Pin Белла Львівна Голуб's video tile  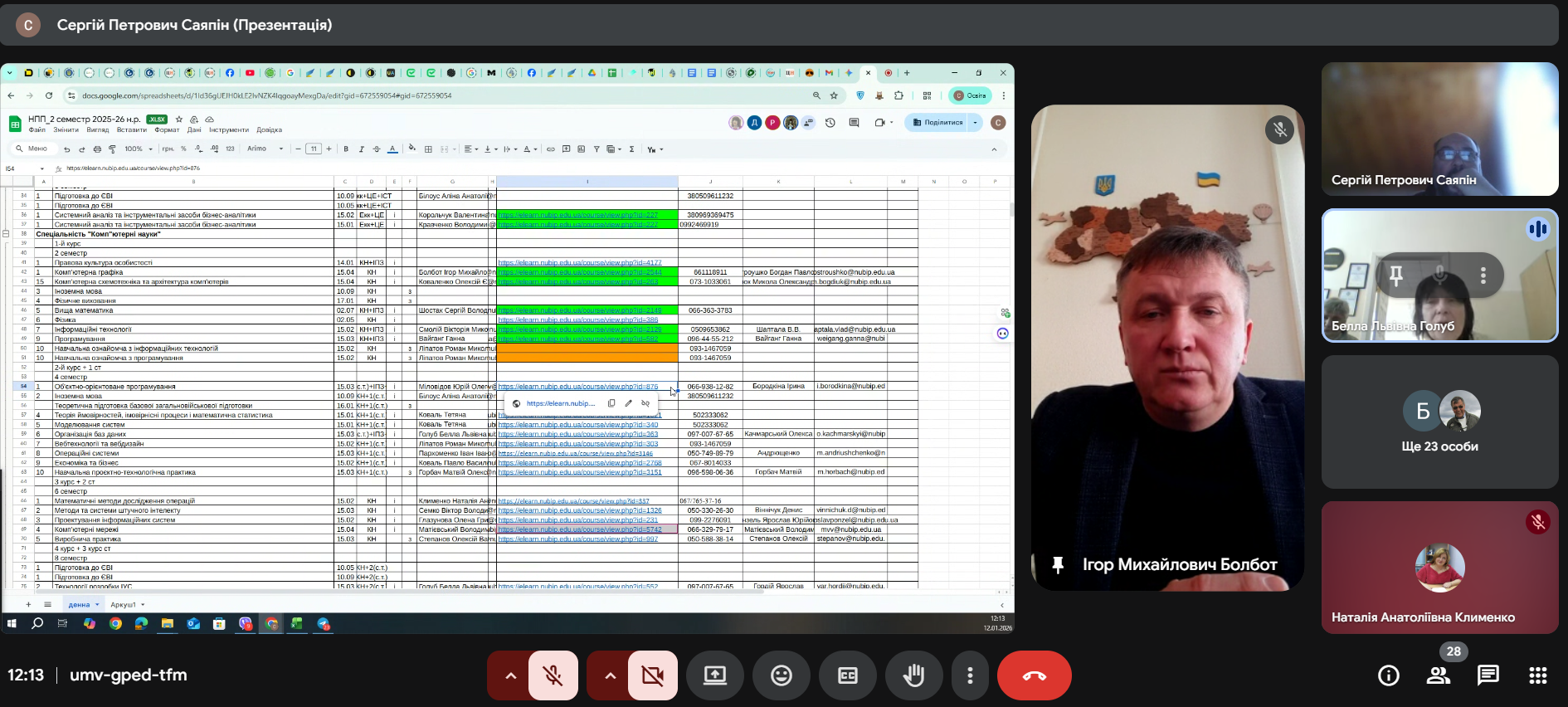[x=1396, y=275]
